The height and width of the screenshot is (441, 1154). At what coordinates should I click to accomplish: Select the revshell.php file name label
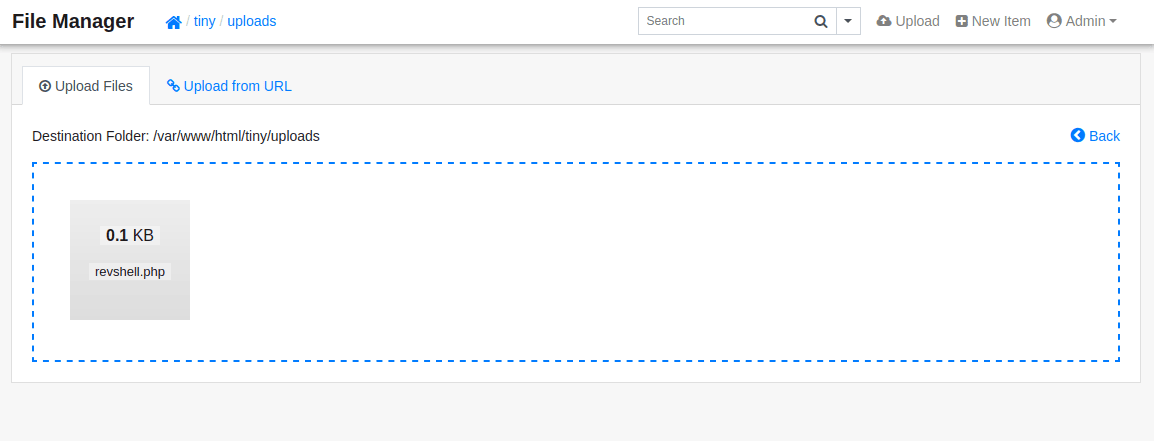click(130, 272)
